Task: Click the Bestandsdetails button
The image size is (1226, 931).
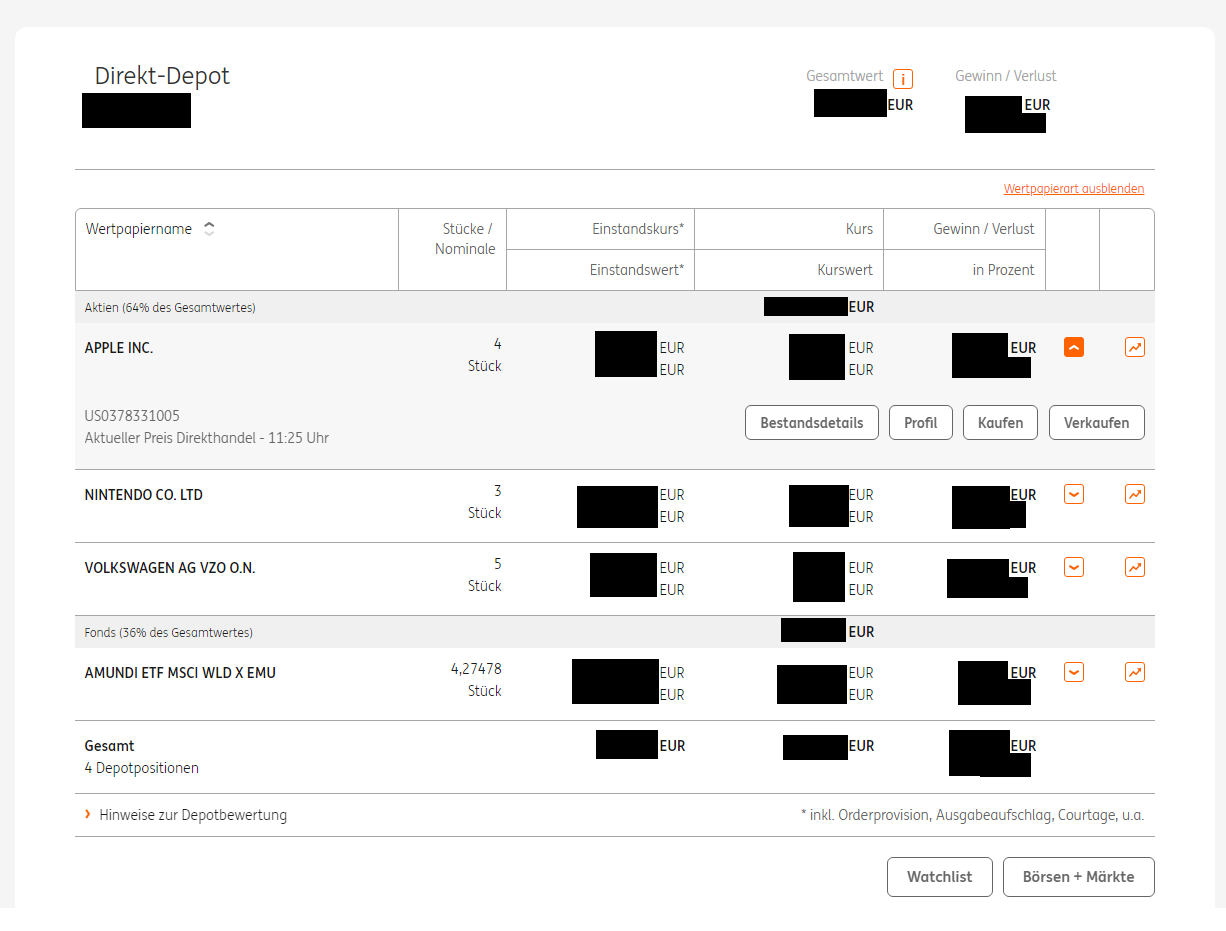Action: coord(812,422)
